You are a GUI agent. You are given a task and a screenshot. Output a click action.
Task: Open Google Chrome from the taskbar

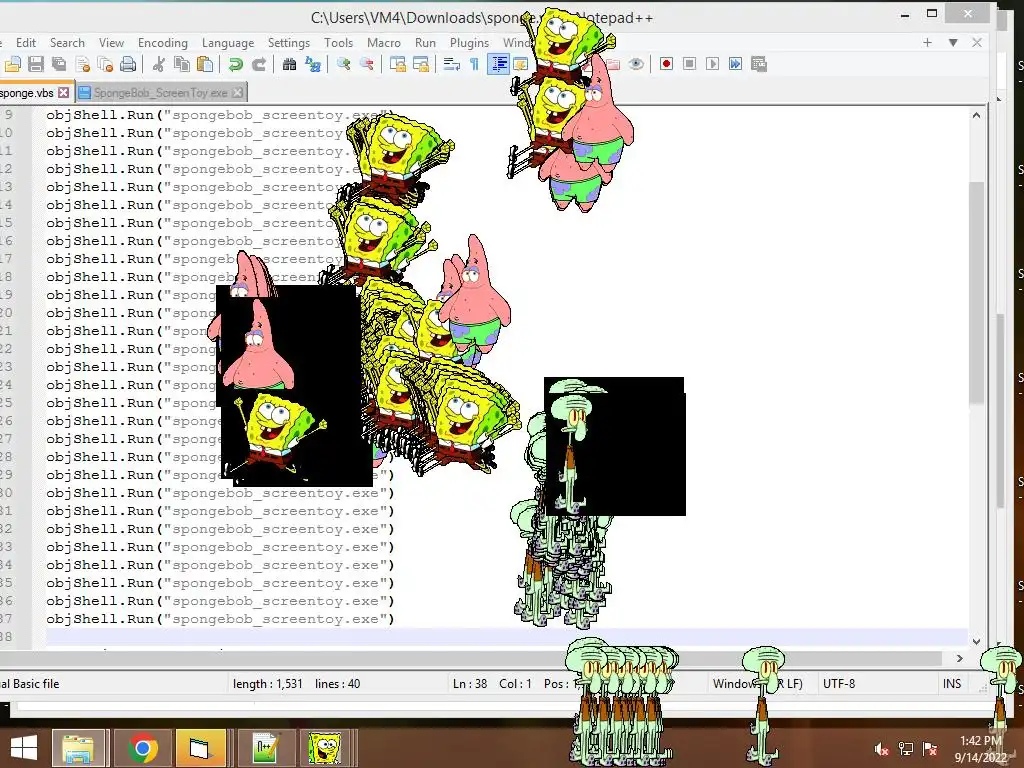(142, 748)
